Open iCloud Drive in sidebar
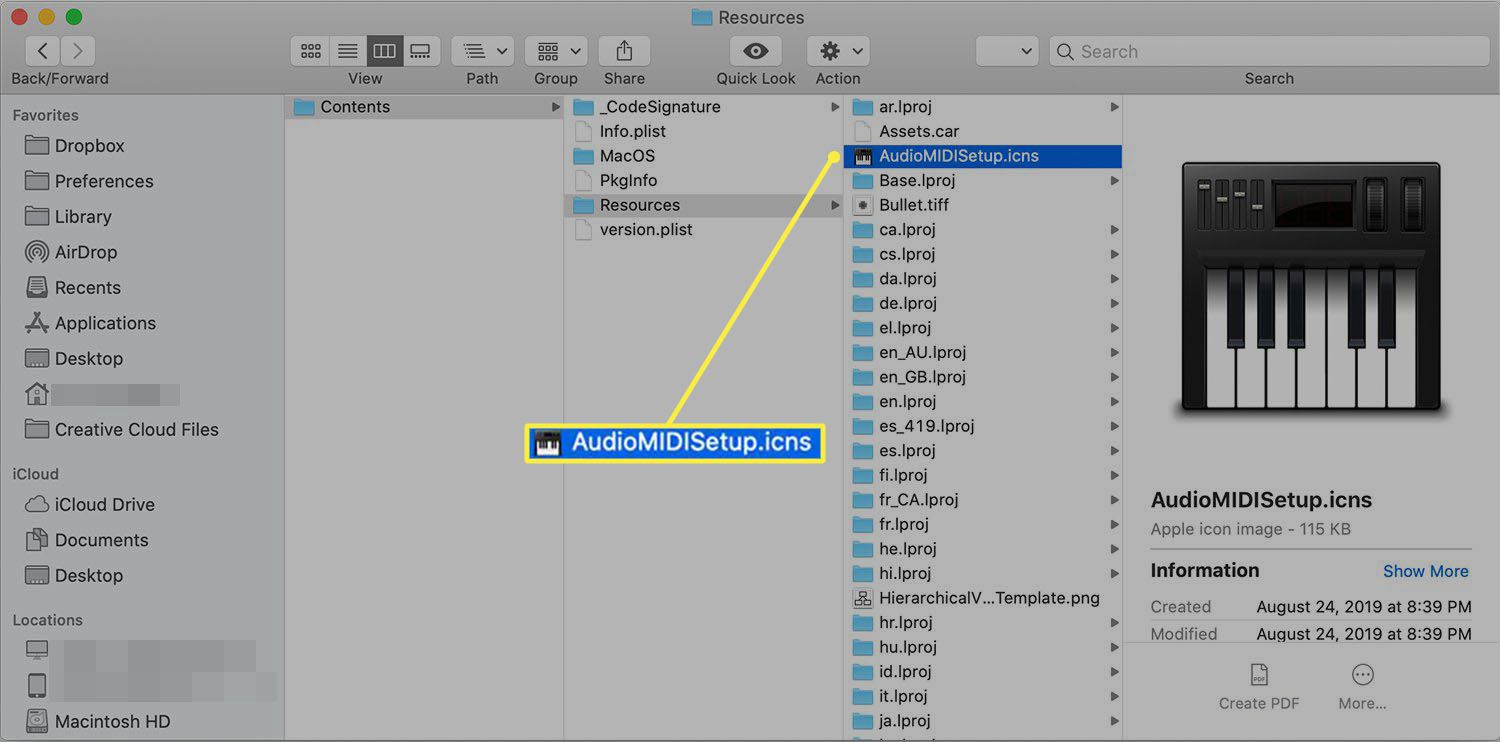This screenshot has height=742, width=1500. [90, 505]
